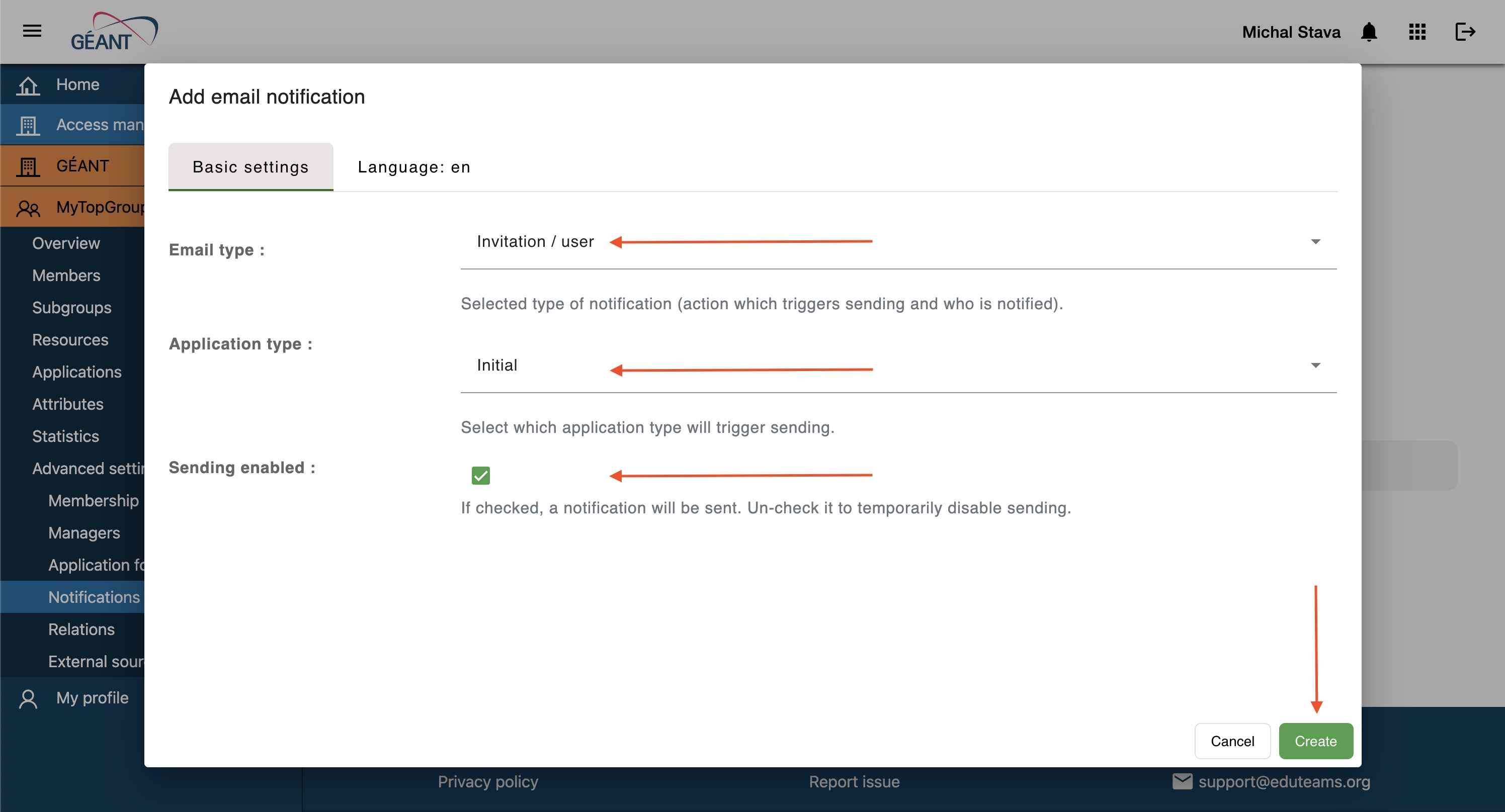The image size is (1505, 812).
Task: Open the Privacy policy link
Action: (x=488, y=782)
